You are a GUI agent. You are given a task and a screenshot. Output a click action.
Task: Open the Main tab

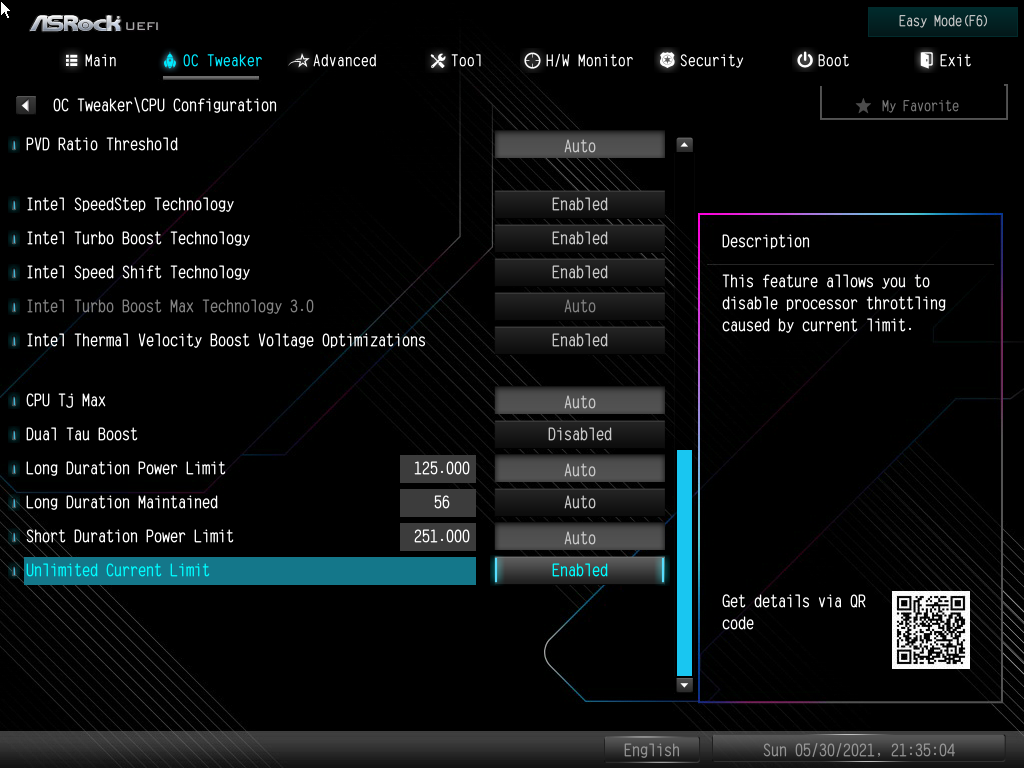click(91, 61)
